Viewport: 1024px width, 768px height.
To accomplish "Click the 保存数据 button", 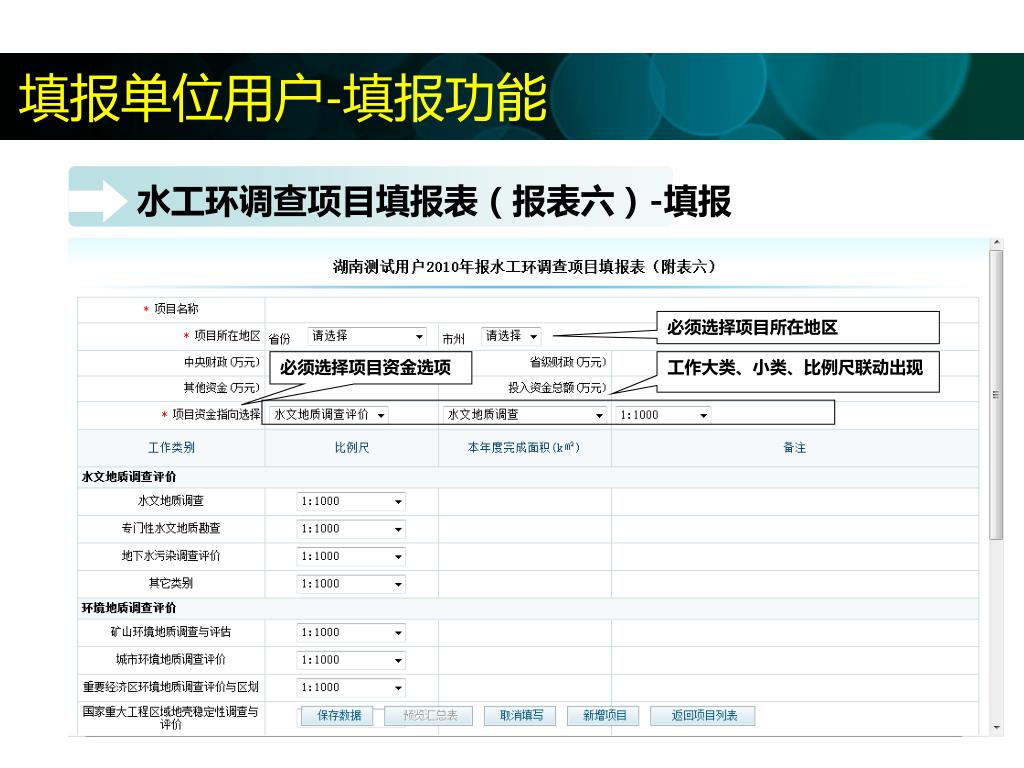I will point(339,716).
